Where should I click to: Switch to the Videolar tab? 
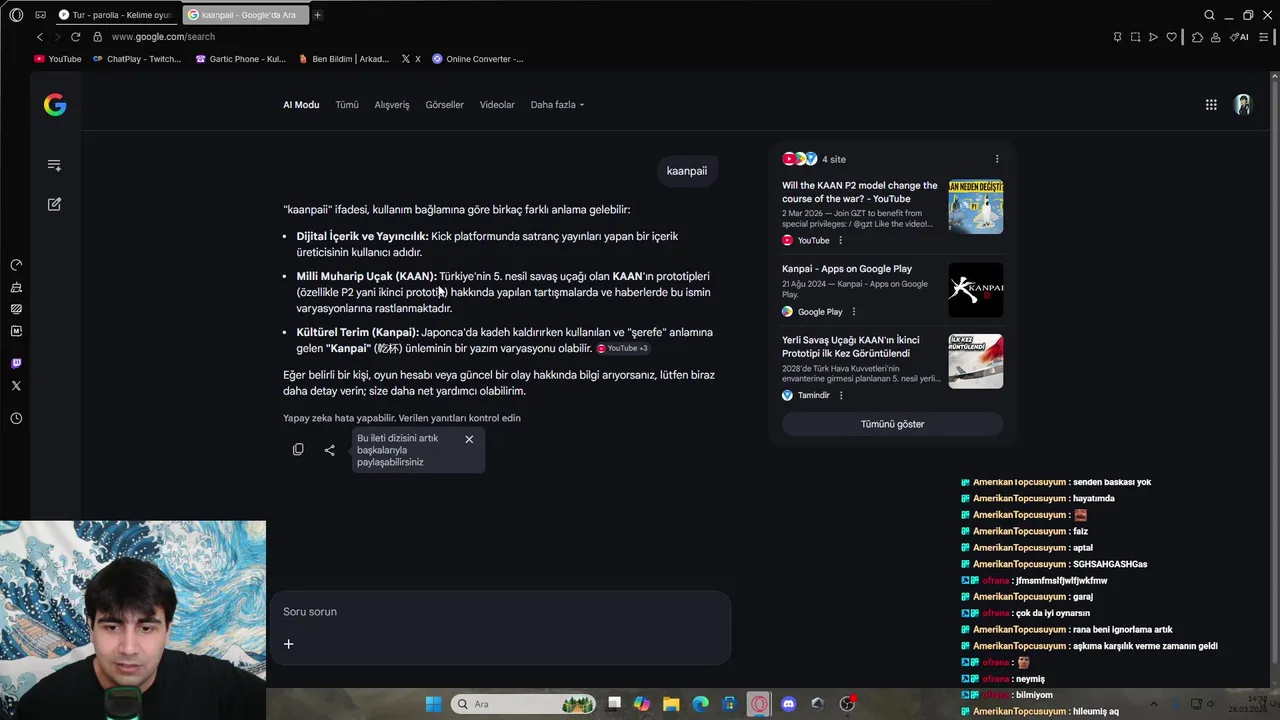[497, 105]
